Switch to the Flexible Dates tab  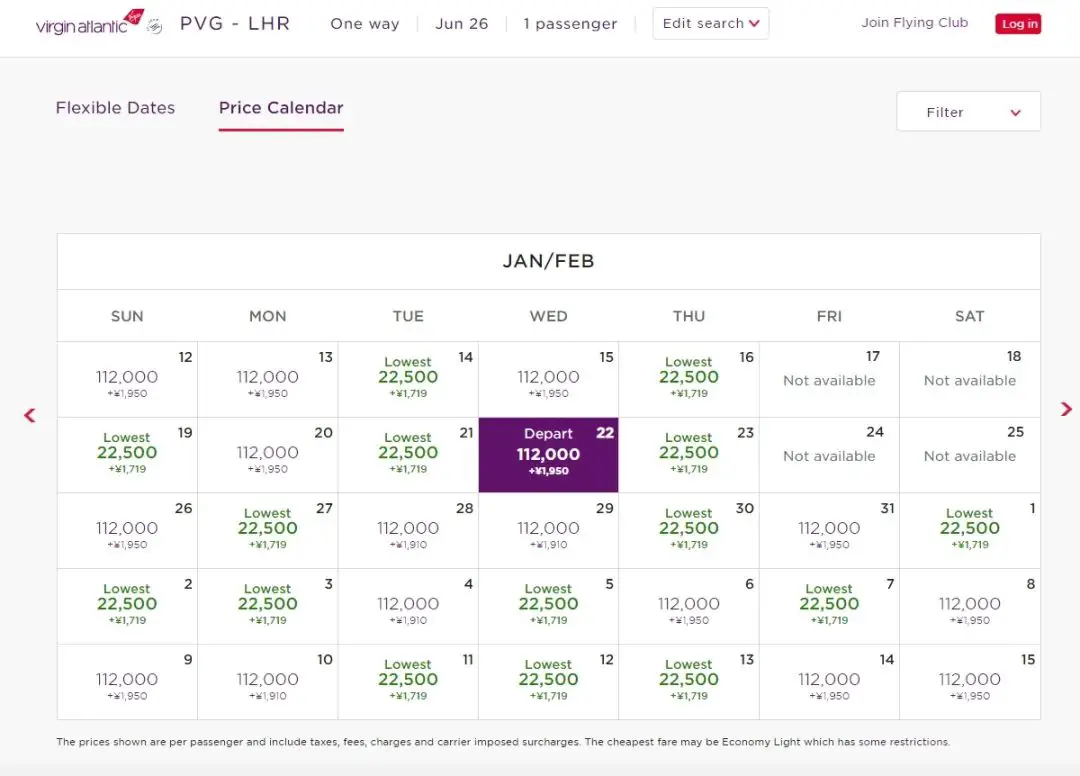115,108
